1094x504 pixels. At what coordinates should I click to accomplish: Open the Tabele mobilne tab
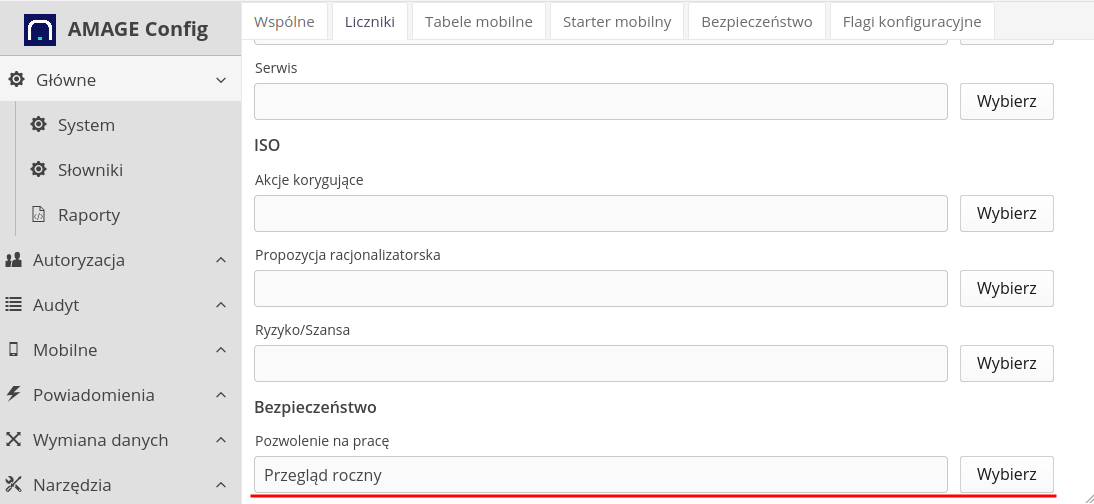pos(478,21)
